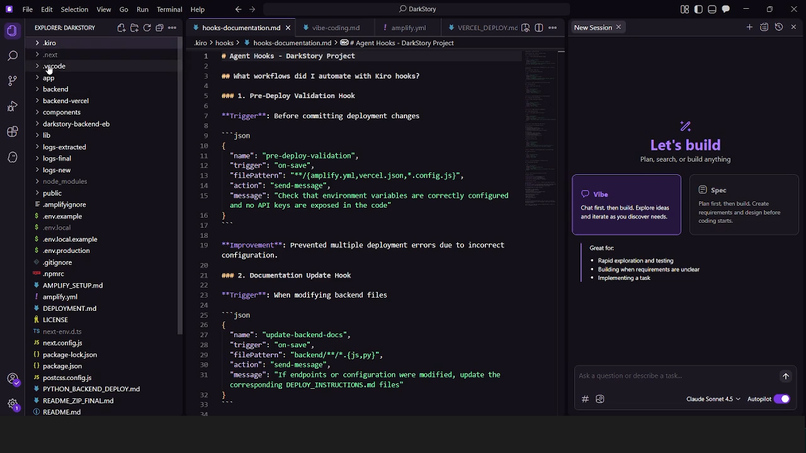Expand the darkstory-backend-eb folder
This screenshot has width=806, height=453.
[103, 124]
